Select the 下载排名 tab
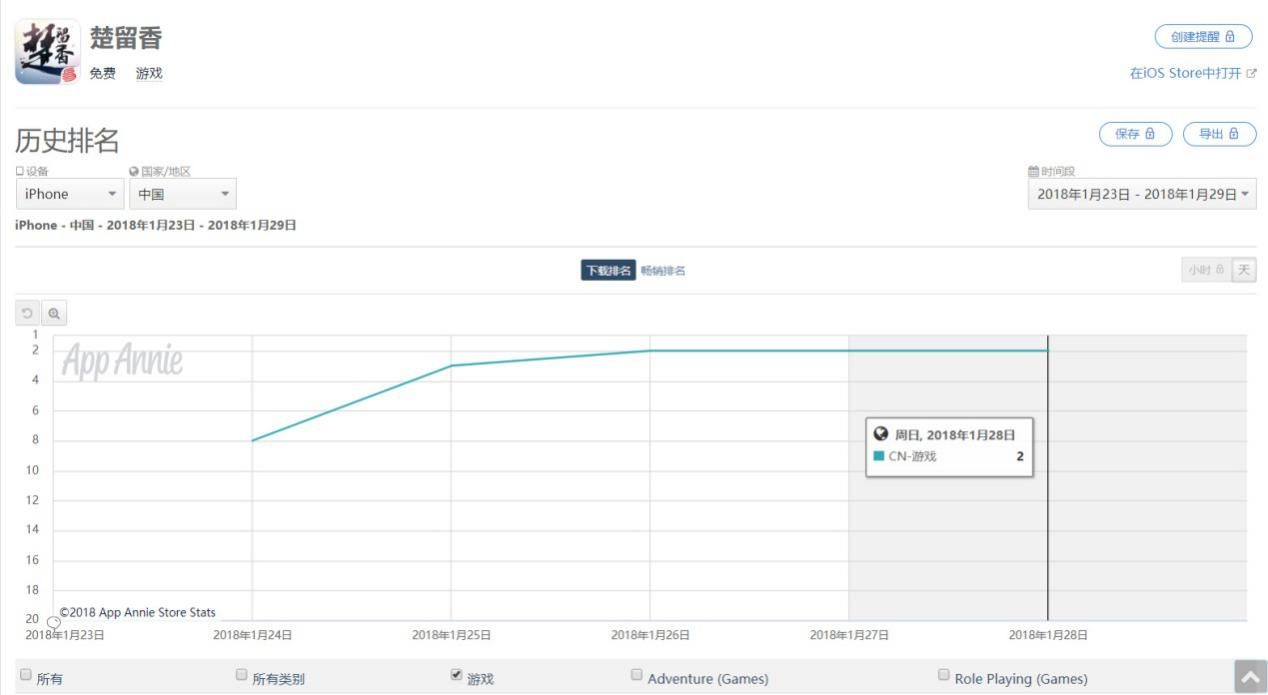 pos(608,271)
